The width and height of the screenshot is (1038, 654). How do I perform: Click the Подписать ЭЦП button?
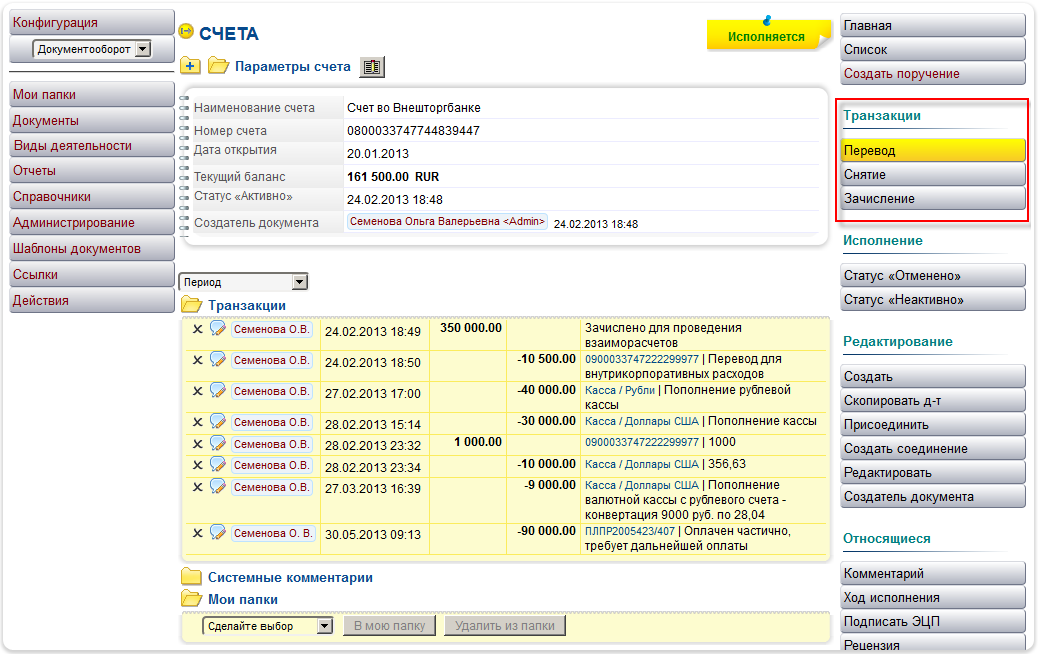coord(933,621)
